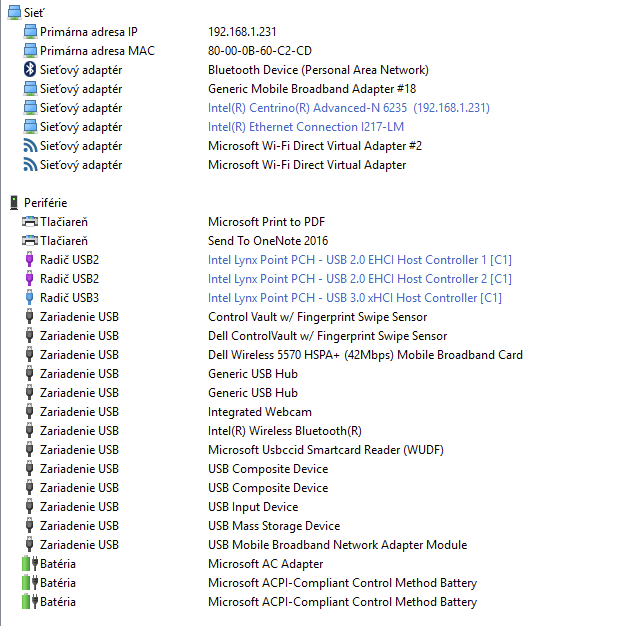622x626 pixels.
Task: Click the icon for Generic Mobile Broadband Adapter #18 row
Action: 30,89
